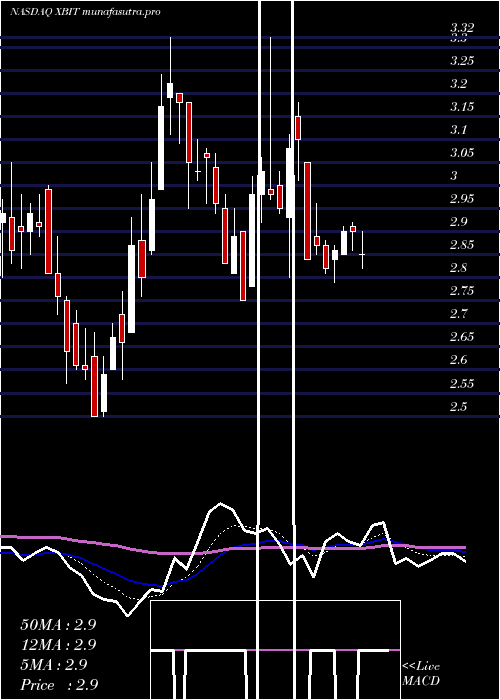Click the NASDAQ XBIT chart title
This screenshot has width=500, height=700.
(85, 12)
